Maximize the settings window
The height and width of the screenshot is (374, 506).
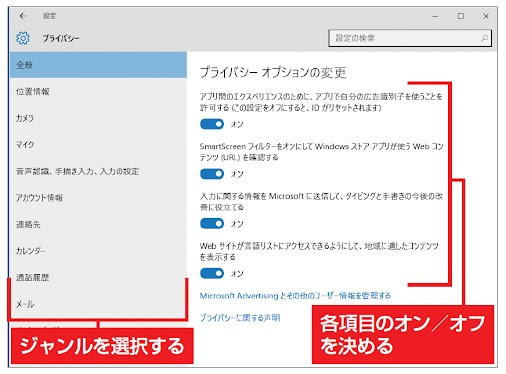coord(461,16)
